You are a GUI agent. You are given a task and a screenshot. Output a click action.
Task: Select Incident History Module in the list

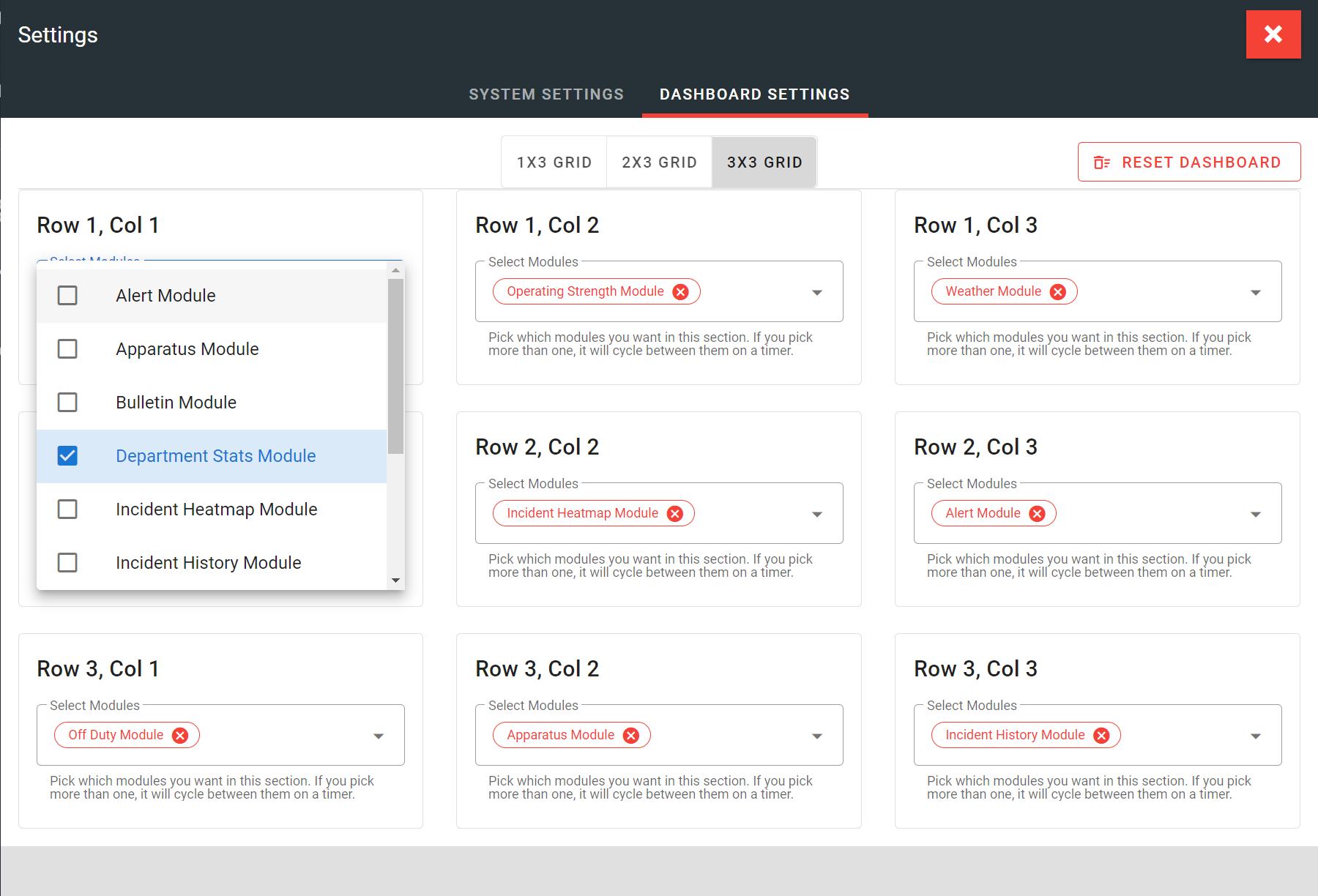(209, 563)
